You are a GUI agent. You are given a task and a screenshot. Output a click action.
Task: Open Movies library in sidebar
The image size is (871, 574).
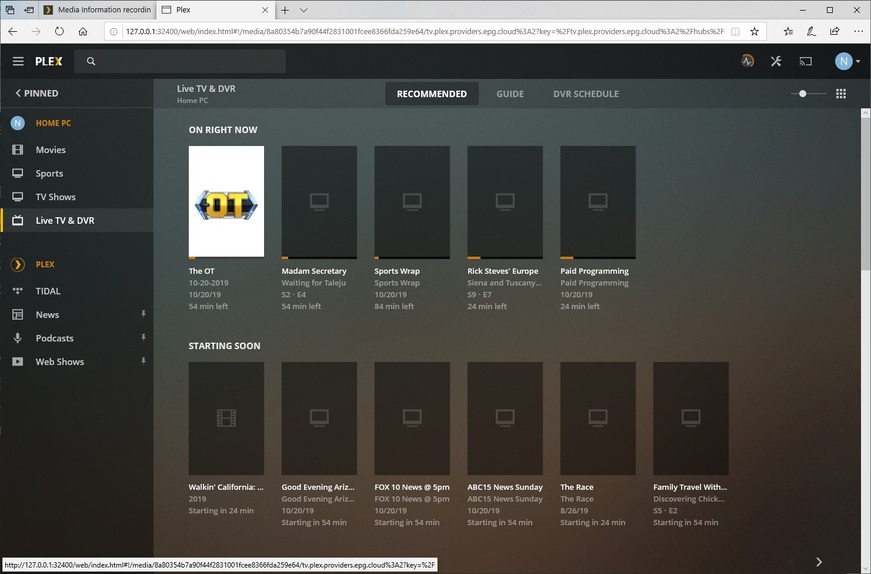[x=77, y=149]
